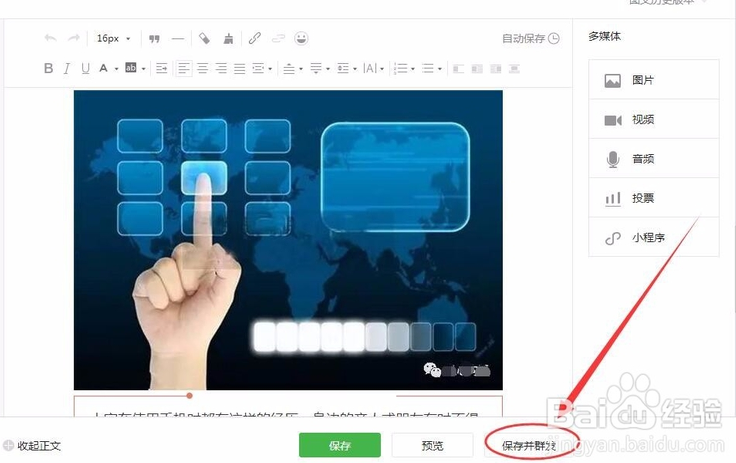Open the letter spacing dropdown
The width and height of the screenshot is (736, 463).
tap(374, 69)
